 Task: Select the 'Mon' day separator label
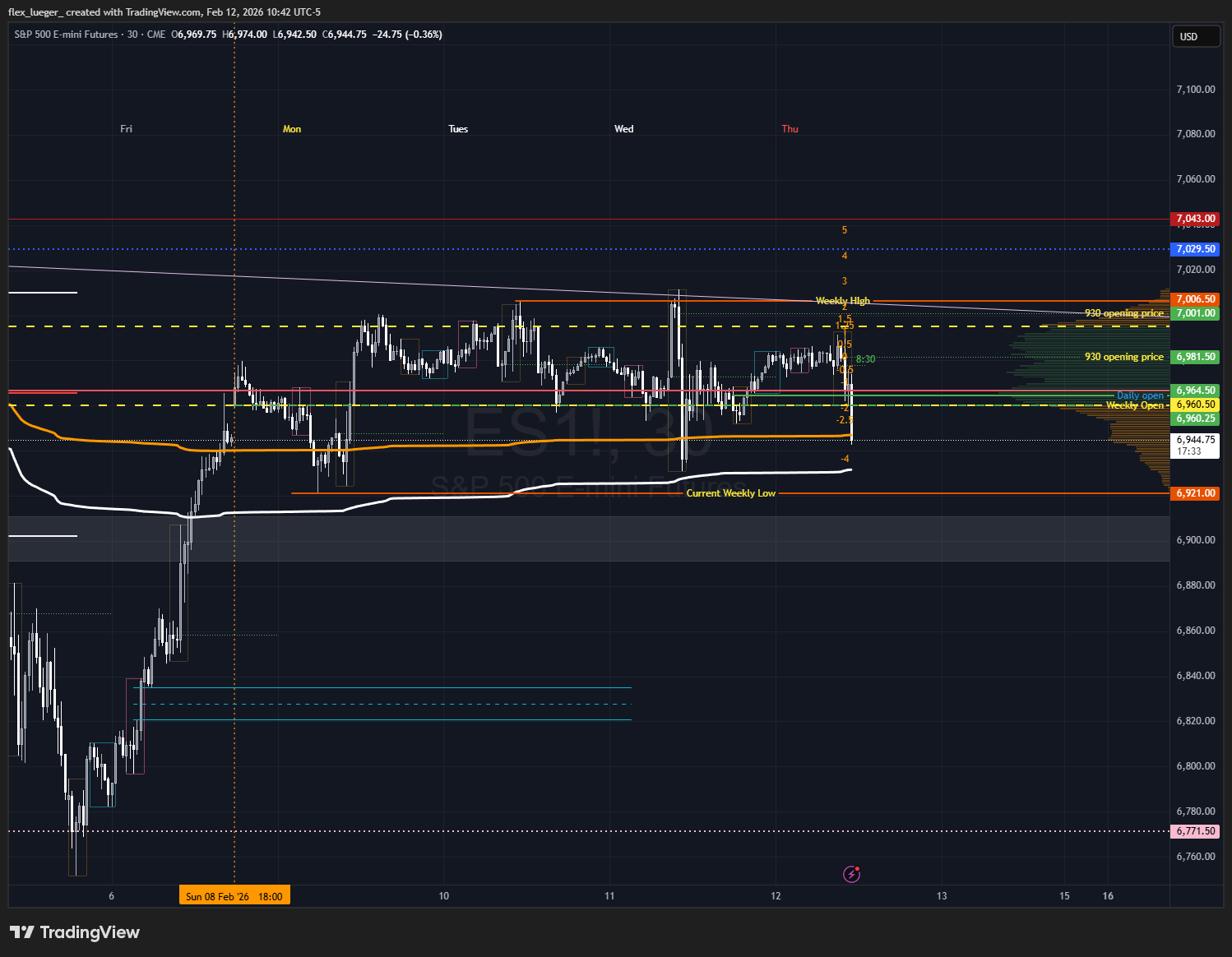(292, 129)
